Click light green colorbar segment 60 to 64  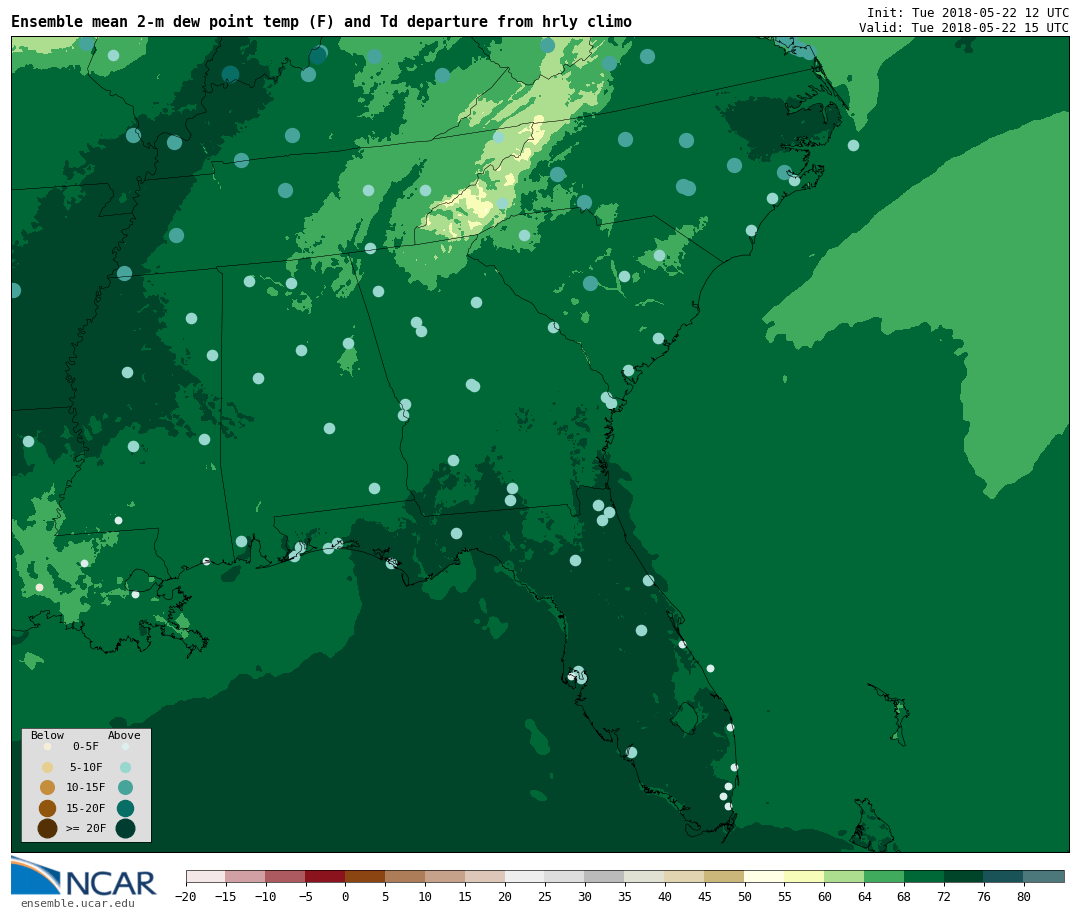pos(844,876)
